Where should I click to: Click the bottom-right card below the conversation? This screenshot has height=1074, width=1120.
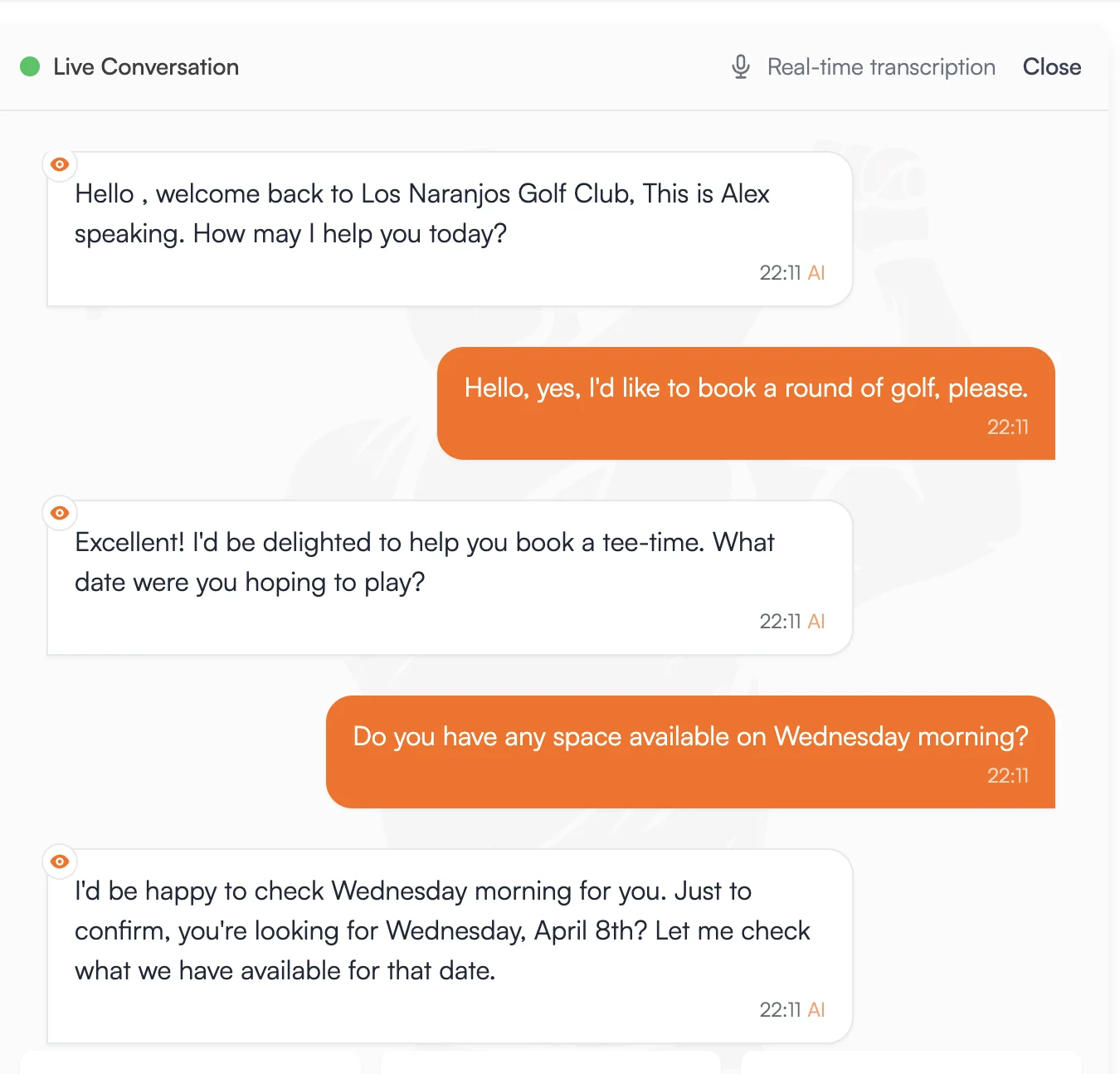911,1062
